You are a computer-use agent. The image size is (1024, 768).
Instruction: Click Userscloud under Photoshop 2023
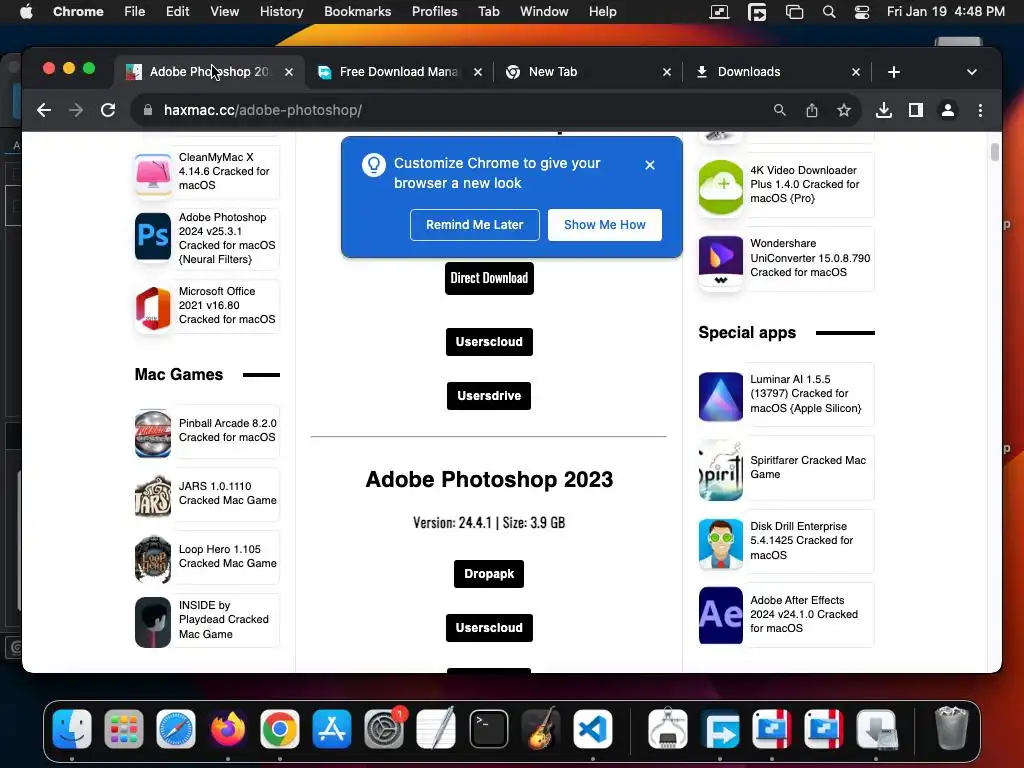pyautogui.click(x=489, y=628)
